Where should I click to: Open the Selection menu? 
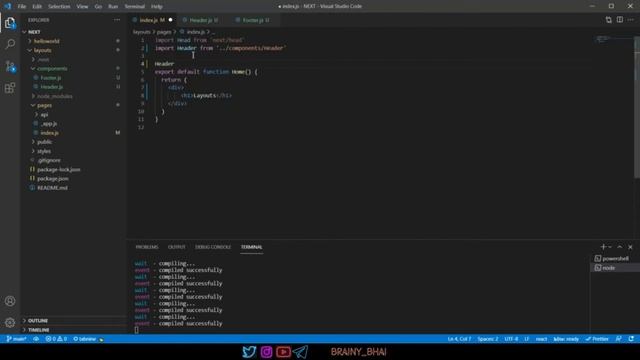coord(59,7)
